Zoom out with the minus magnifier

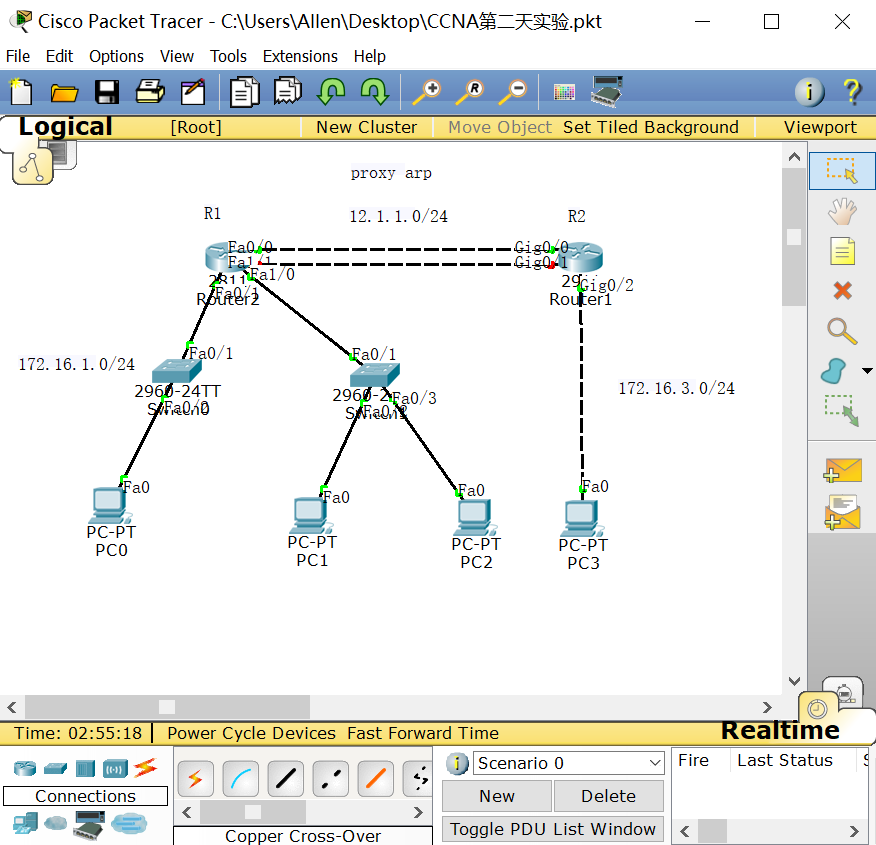pos(512,92)
